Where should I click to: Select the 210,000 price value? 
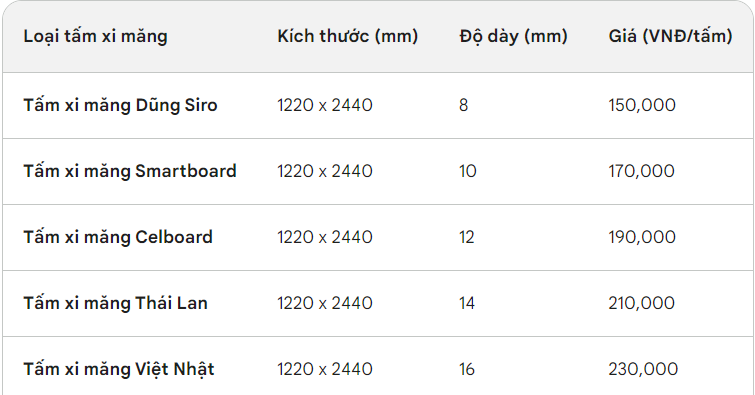click(x=641, y=303)
